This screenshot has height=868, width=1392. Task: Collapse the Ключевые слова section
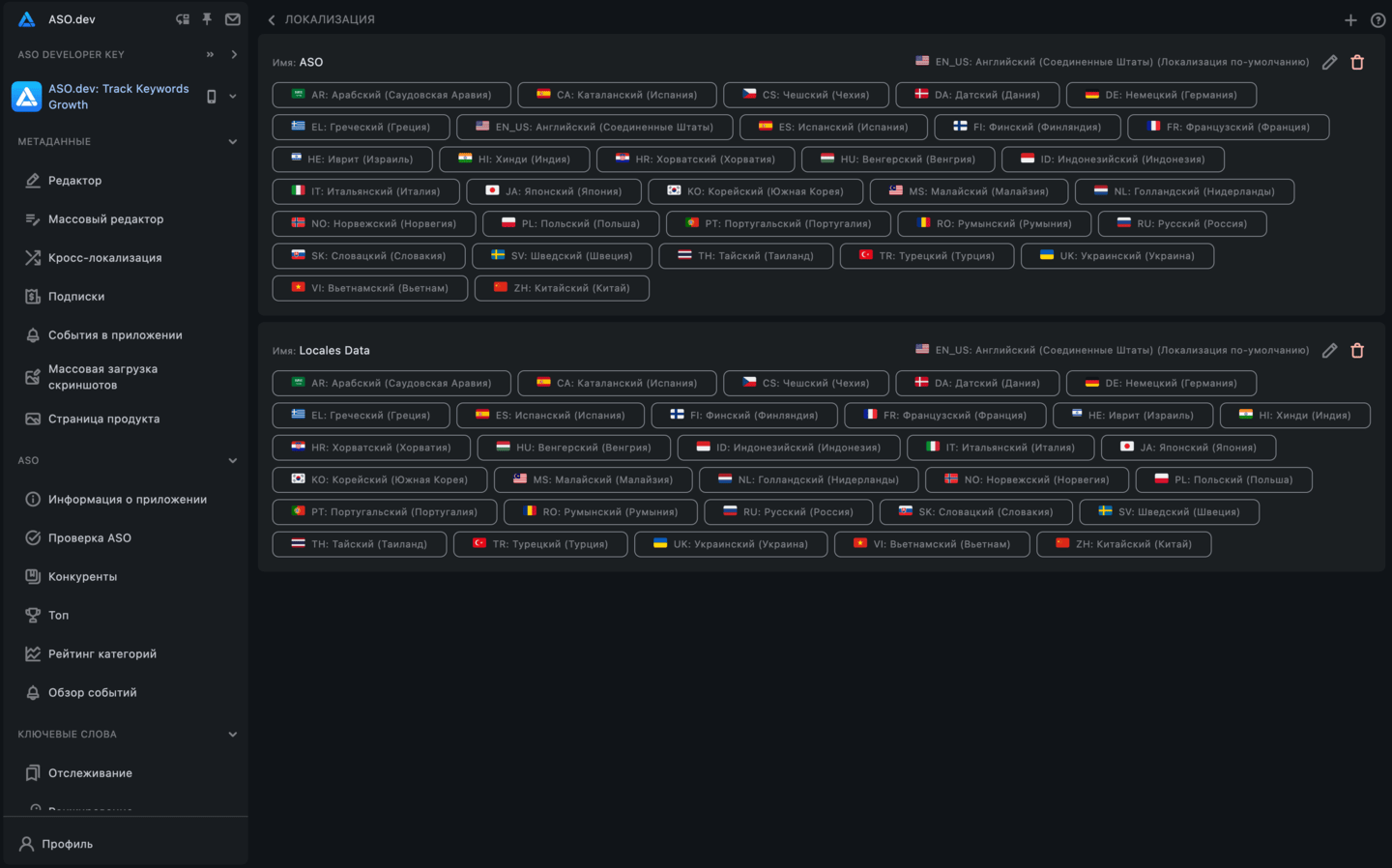(x=232, y=735)
